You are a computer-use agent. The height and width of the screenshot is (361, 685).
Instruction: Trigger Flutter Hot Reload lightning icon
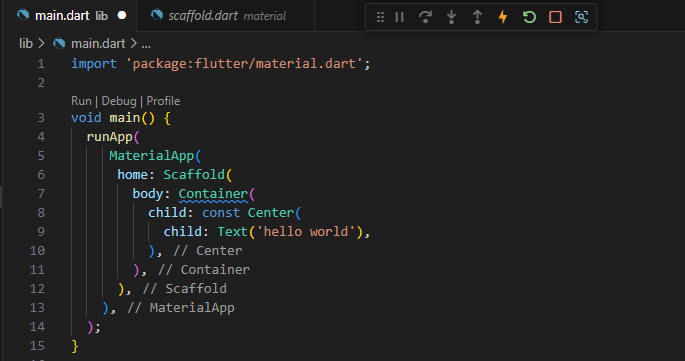pyautogui.click(x=503, y=17)
